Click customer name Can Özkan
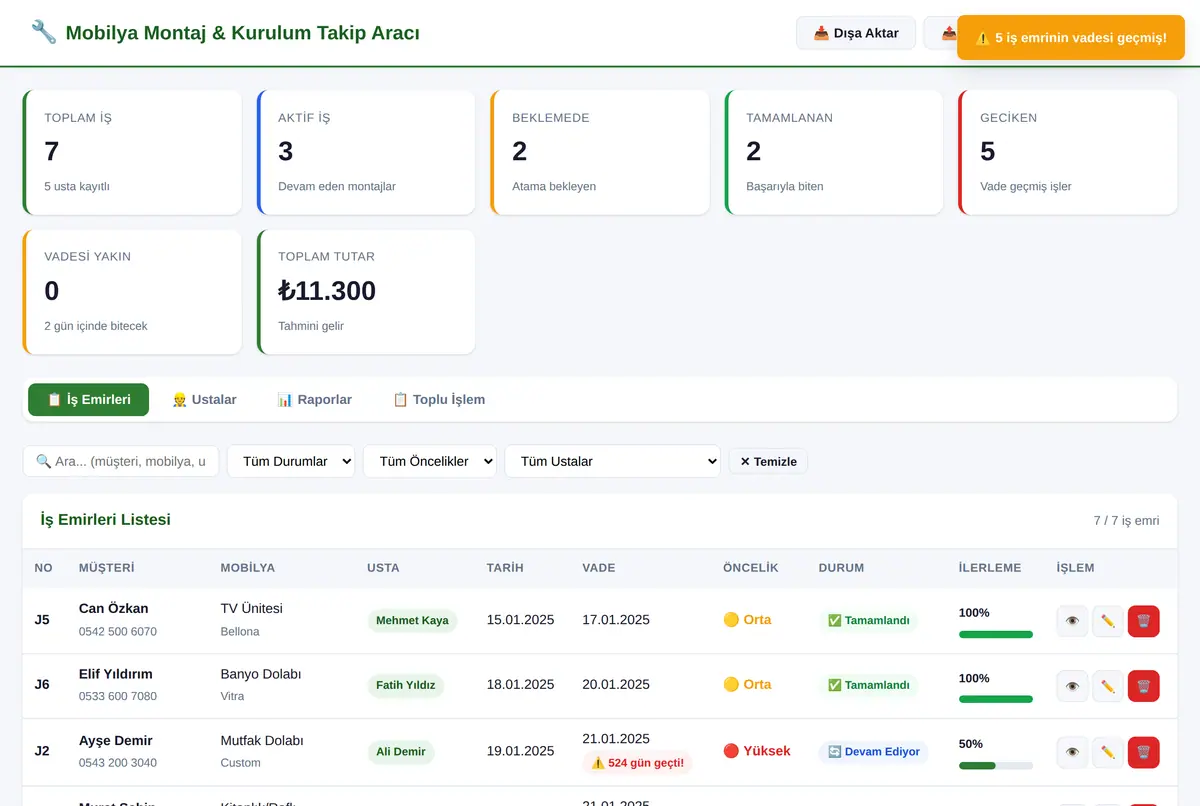This screenshot has height=806, width=1200. (x=114, y=608)
